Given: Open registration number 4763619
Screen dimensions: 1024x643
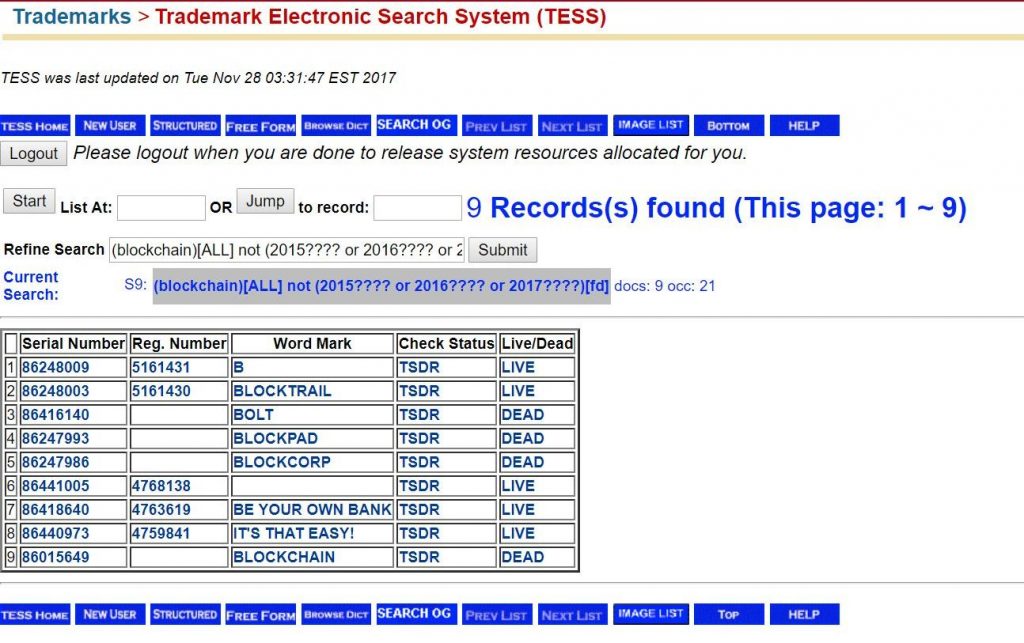Looking at the screenshot, I should coord(161,510).
